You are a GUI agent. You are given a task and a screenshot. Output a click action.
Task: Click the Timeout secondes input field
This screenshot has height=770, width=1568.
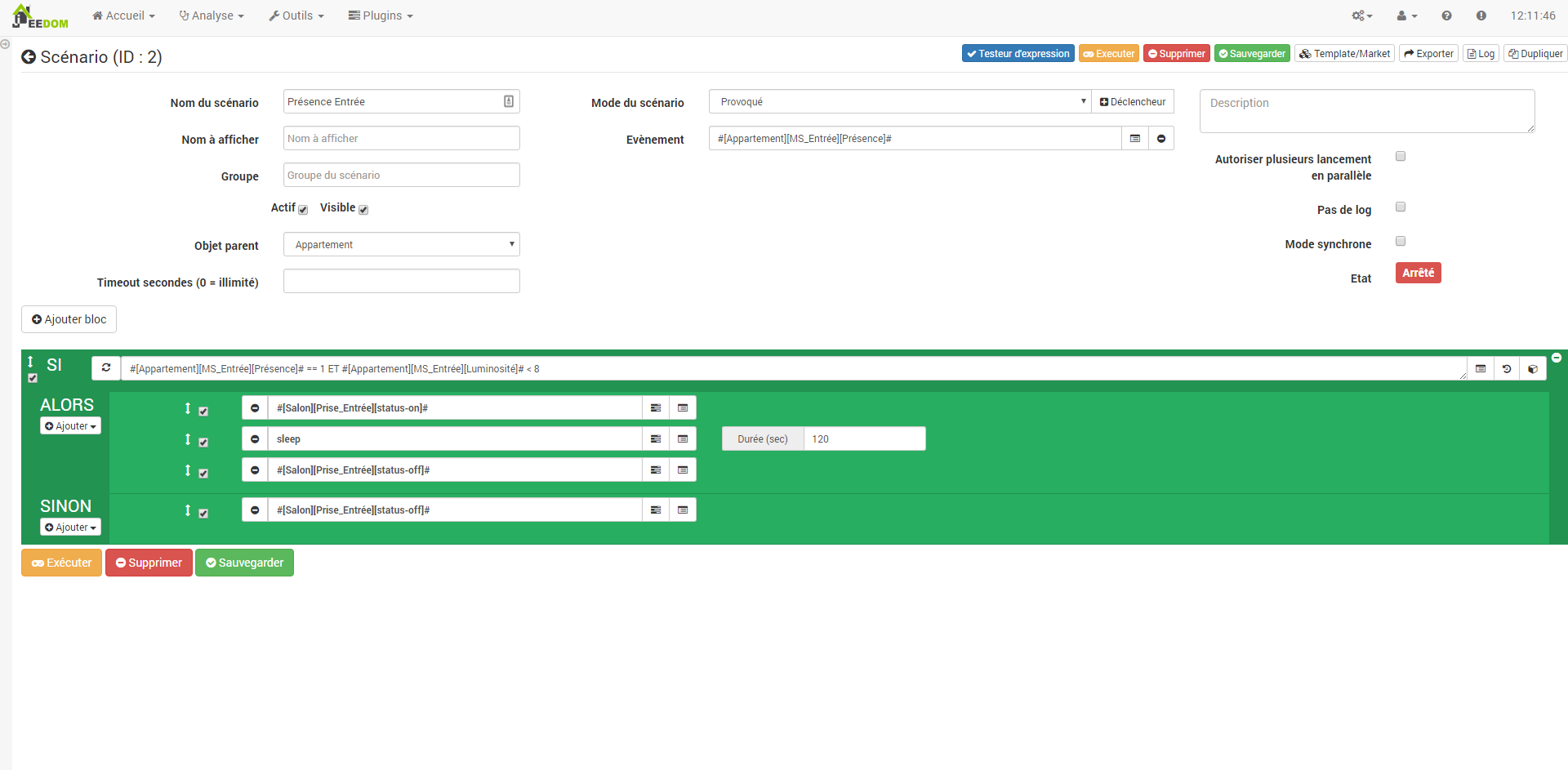click(402, 282)
